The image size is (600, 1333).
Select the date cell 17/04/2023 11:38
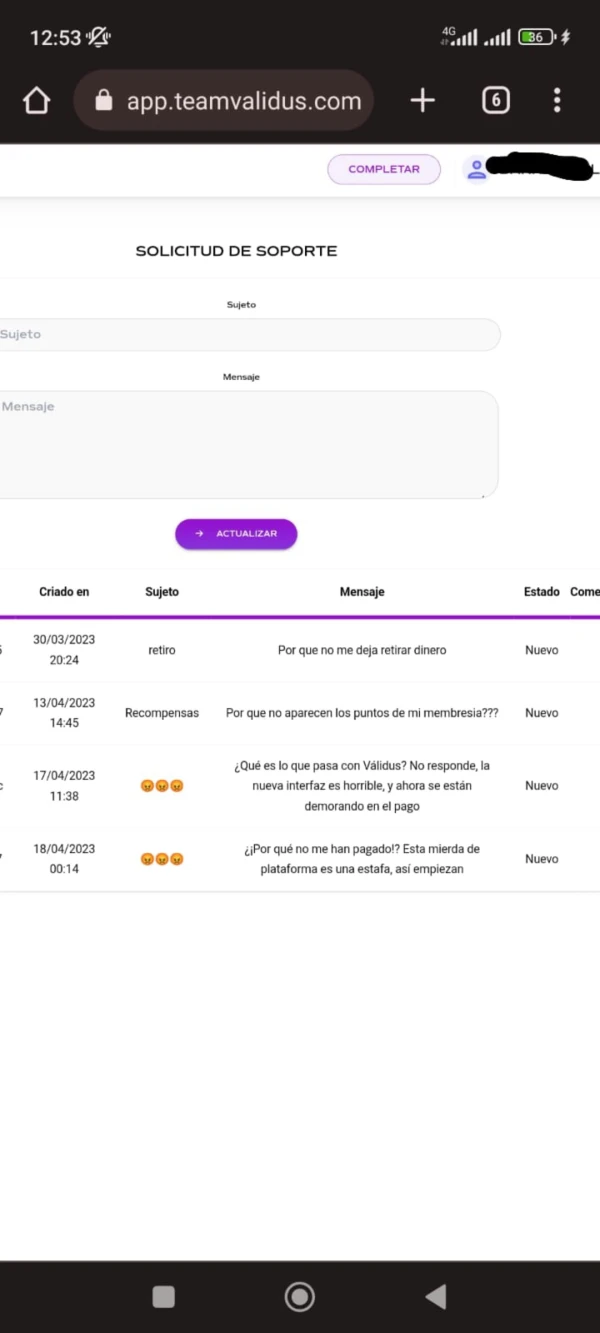[x=64, y=786]
